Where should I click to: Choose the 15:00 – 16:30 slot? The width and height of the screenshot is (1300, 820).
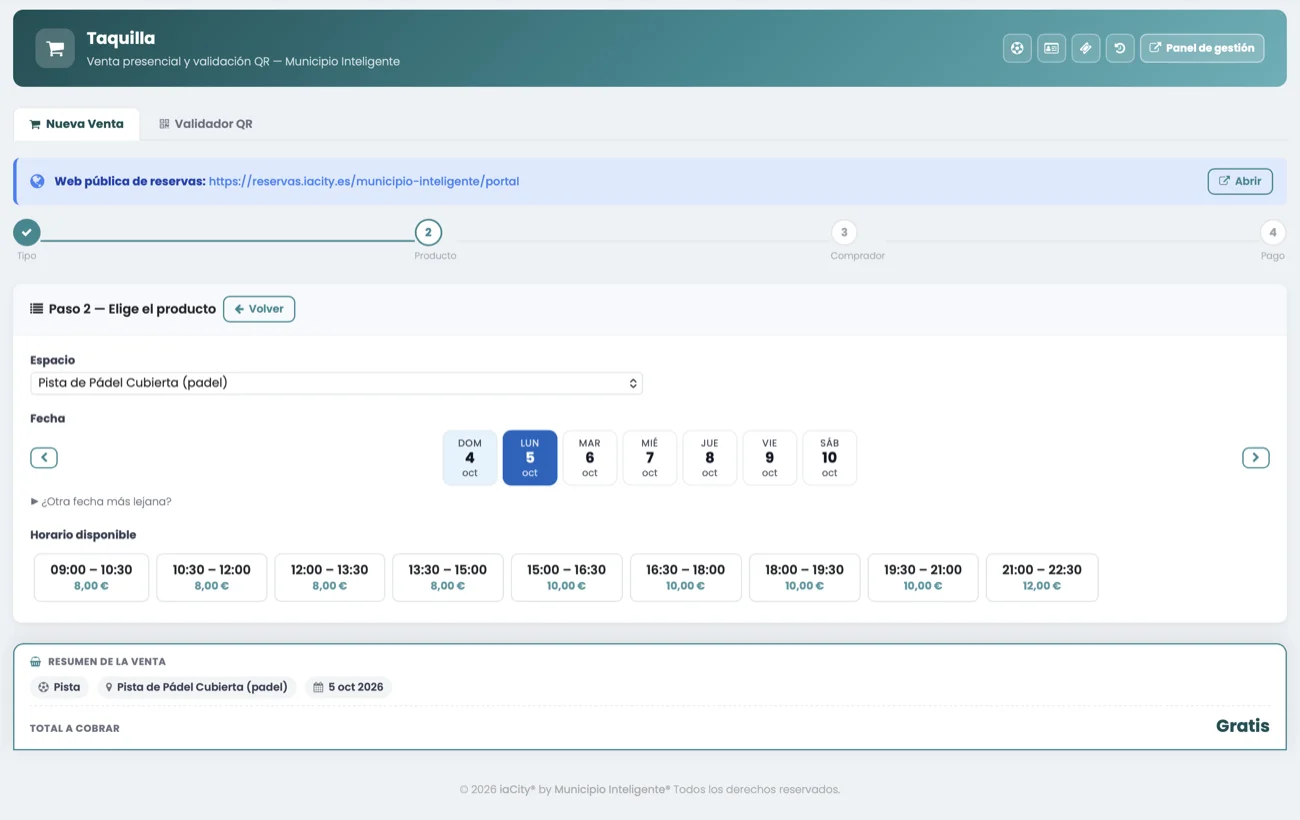coord(567,577)
